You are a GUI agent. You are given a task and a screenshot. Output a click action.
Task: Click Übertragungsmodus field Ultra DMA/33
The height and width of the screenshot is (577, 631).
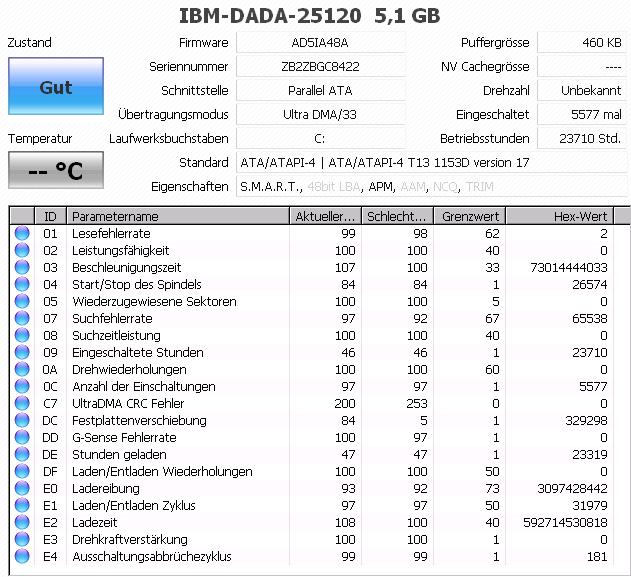click(x=320, y=115)
